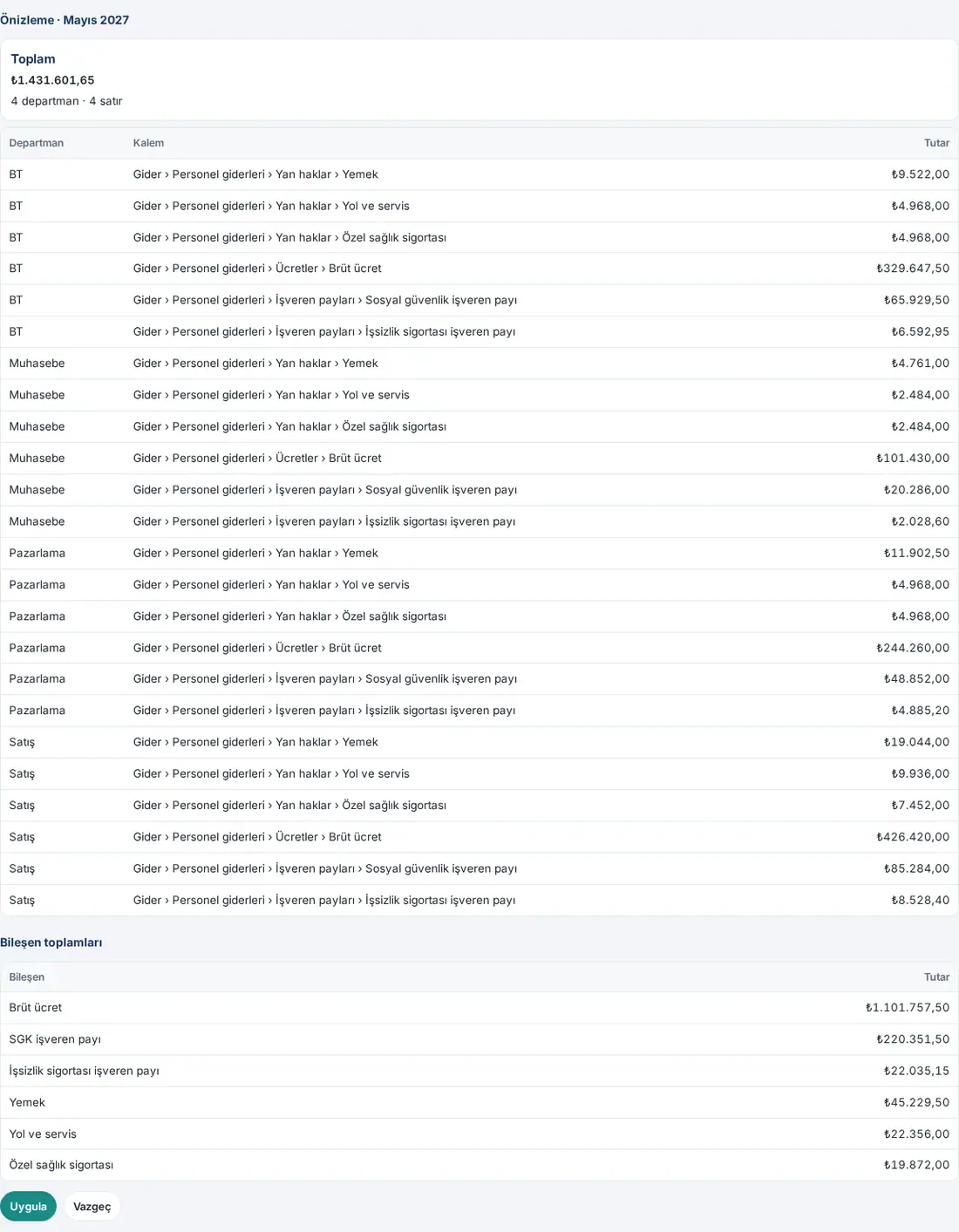This screenshot has width=959, height=1232.
Task: Select Satış Yemek amount ₺19.044,00
Action: click(916, 742)
